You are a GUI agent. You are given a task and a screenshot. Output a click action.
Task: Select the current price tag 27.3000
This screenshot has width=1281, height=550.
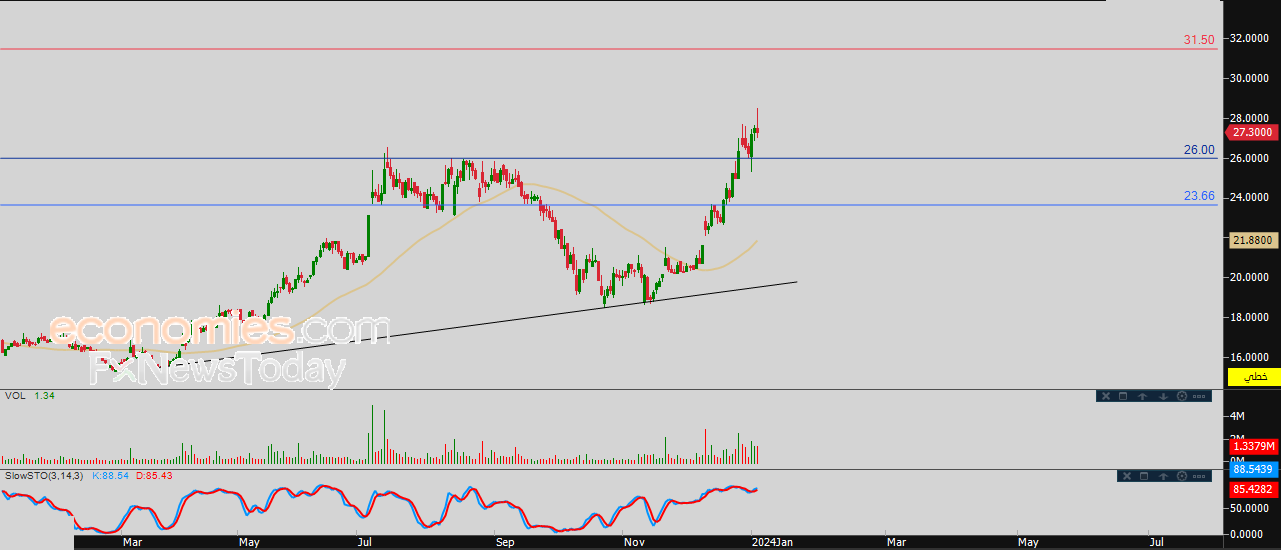tap(1250, 132)
